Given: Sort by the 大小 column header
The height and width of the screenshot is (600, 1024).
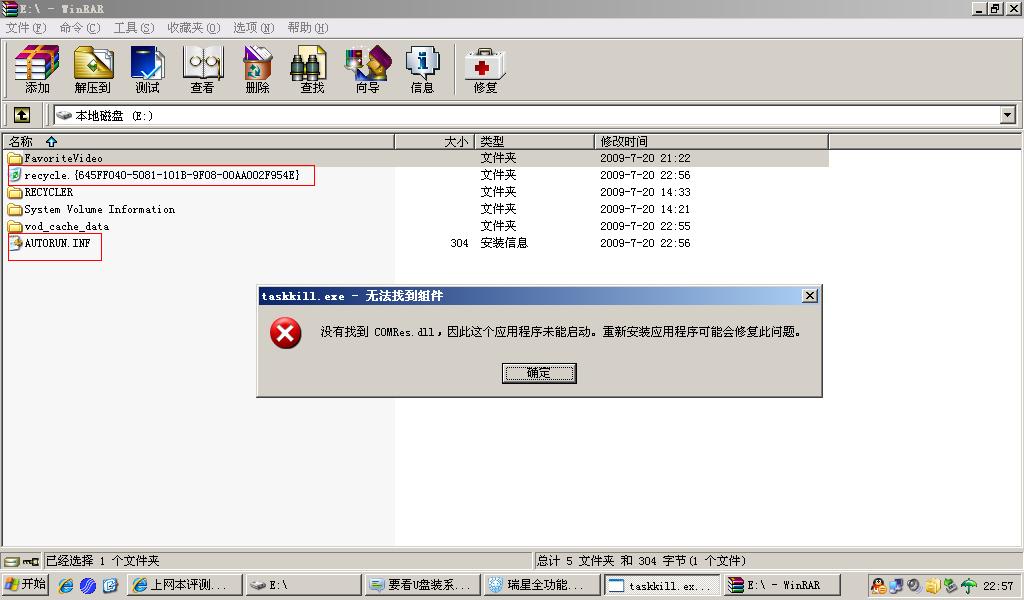Looking at the screenshot, I should (434, 141).
